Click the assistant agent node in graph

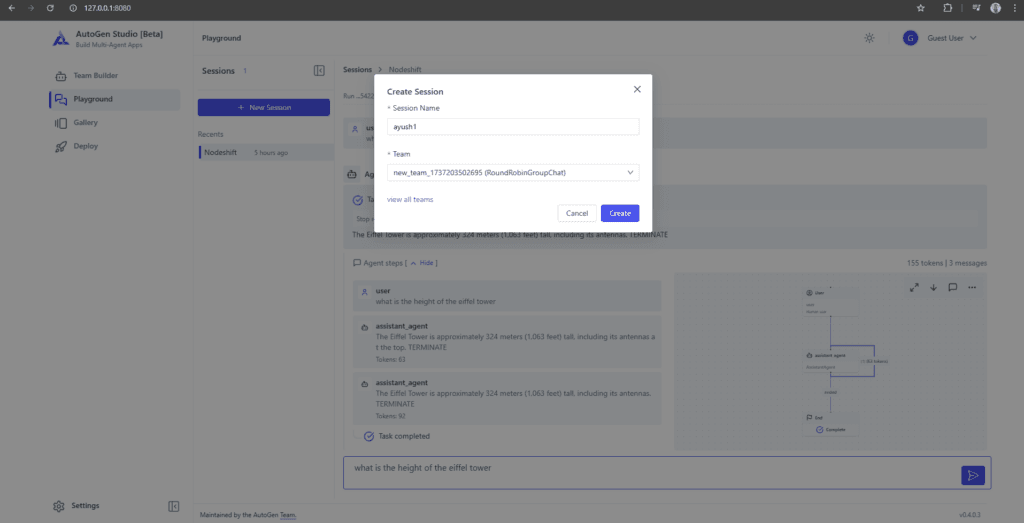click(x=830, y=360)
